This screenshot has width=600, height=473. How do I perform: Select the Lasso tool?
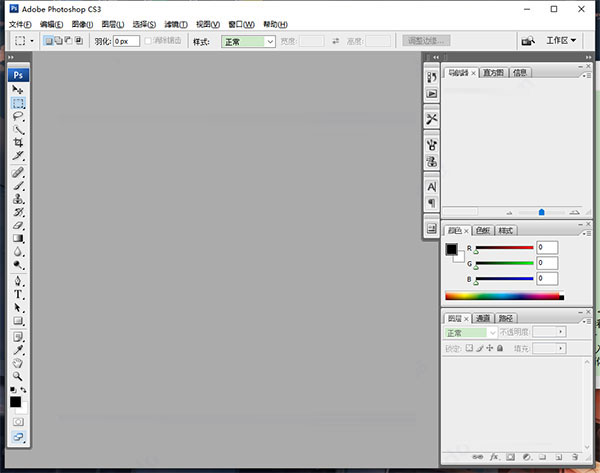tap(18, 116)
